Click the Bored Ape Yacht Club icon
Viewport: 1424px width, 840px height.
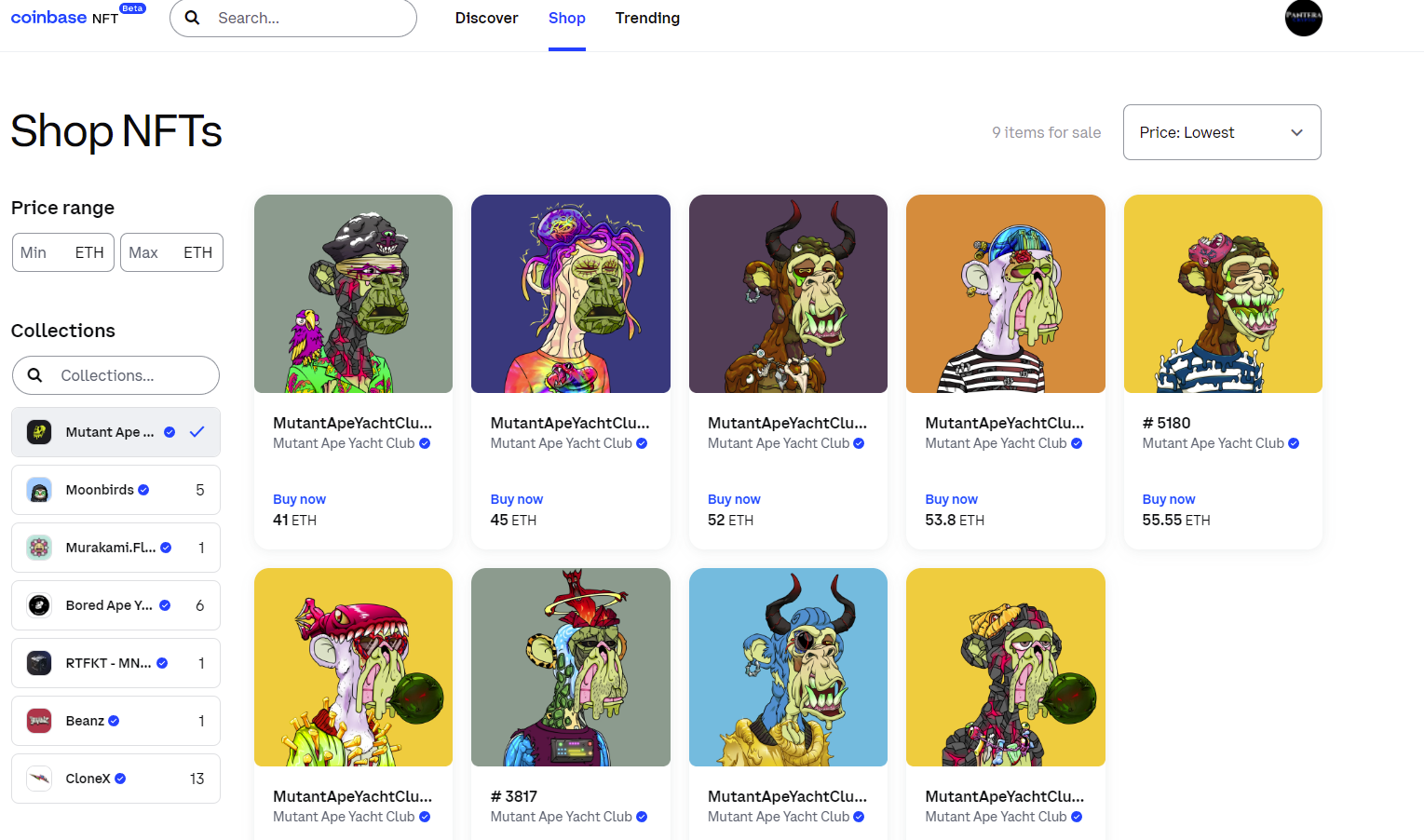click(39, 605)
